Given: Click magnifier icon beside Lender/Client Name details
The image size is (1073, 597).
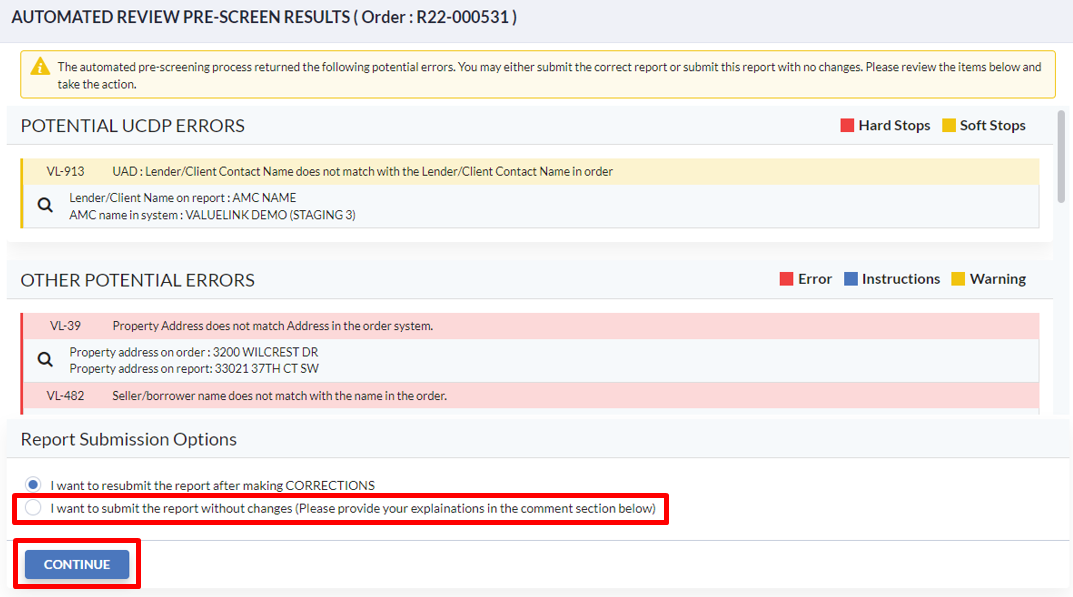Looking at the screenshot, I should click(x=45, y=205).
